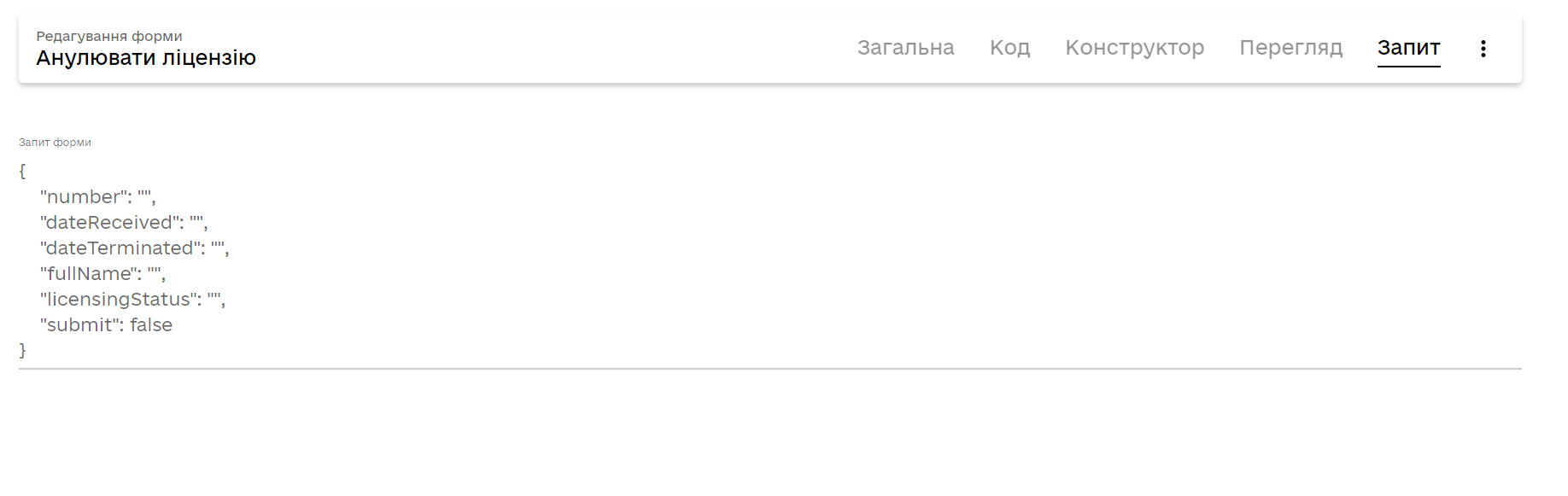
Task: Click the empty quotes after "number"
Action: coord(143,195)
